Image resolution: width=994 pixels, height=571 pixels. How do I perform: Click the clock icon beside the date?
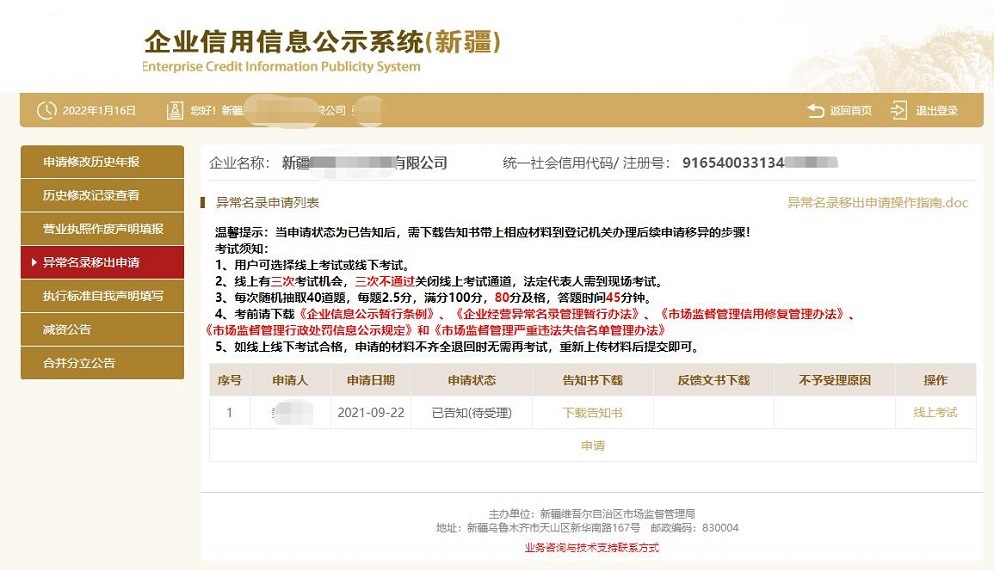[46, 110]
